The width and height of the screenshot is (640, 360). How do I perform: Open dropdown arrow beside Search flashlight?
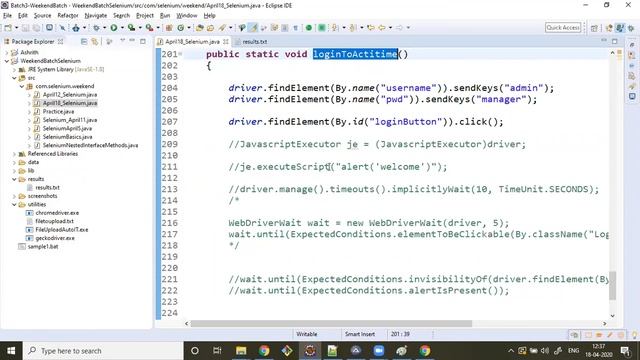pyautogui.click(x=231, y=28)
